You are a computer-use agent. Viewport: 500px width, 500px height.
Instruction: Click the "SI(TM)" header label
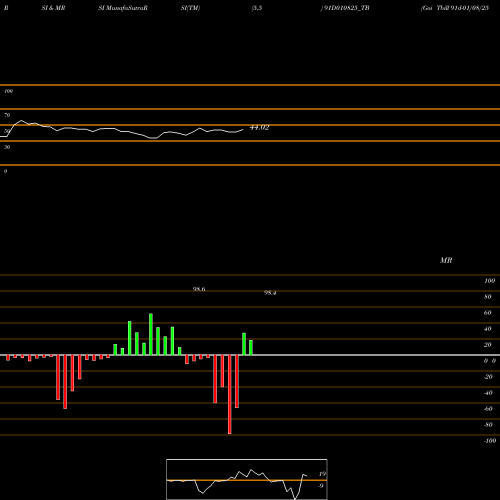[190, 8]
